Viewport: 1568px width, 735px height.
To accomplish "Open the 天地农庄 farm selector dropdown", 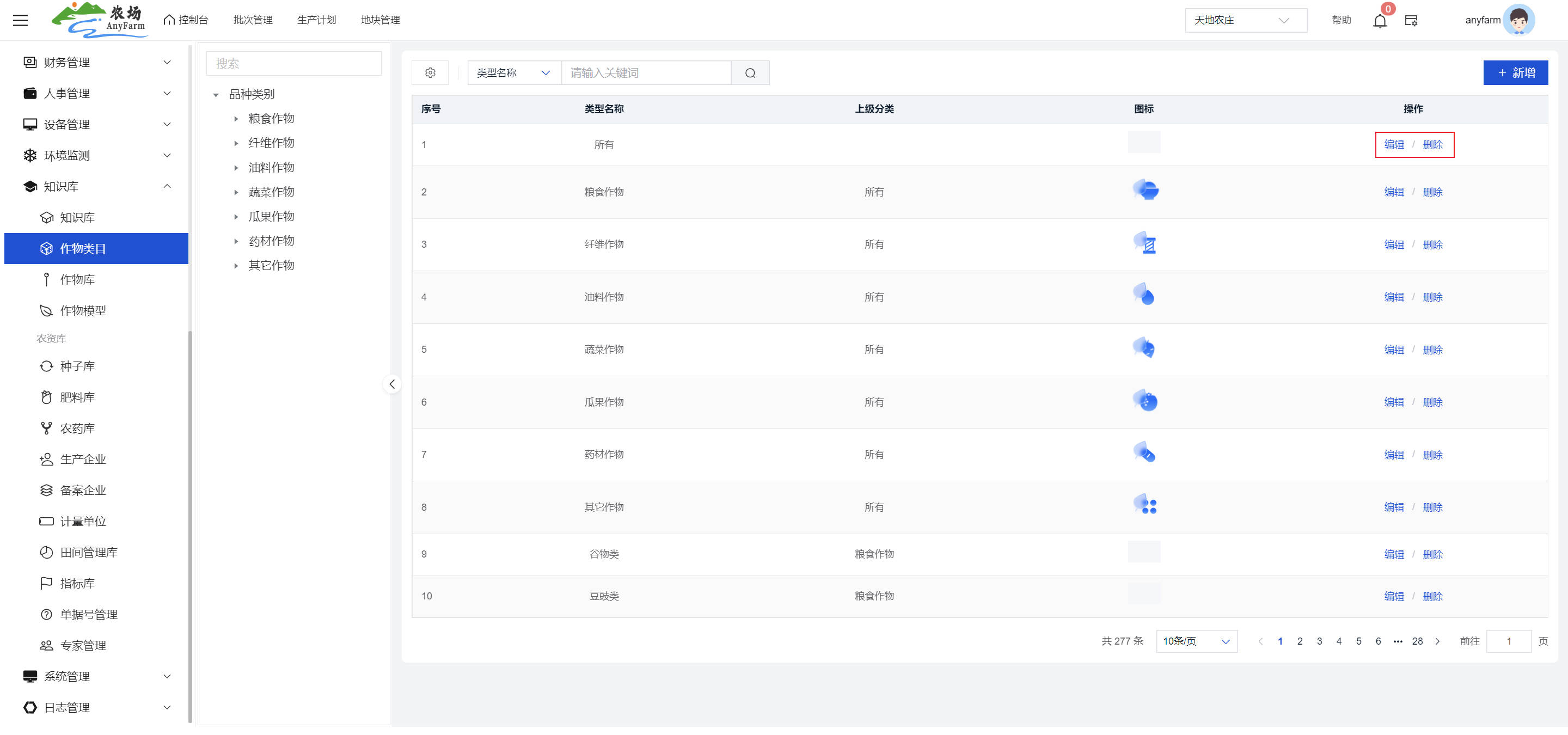I will [x=1245, y=20].
